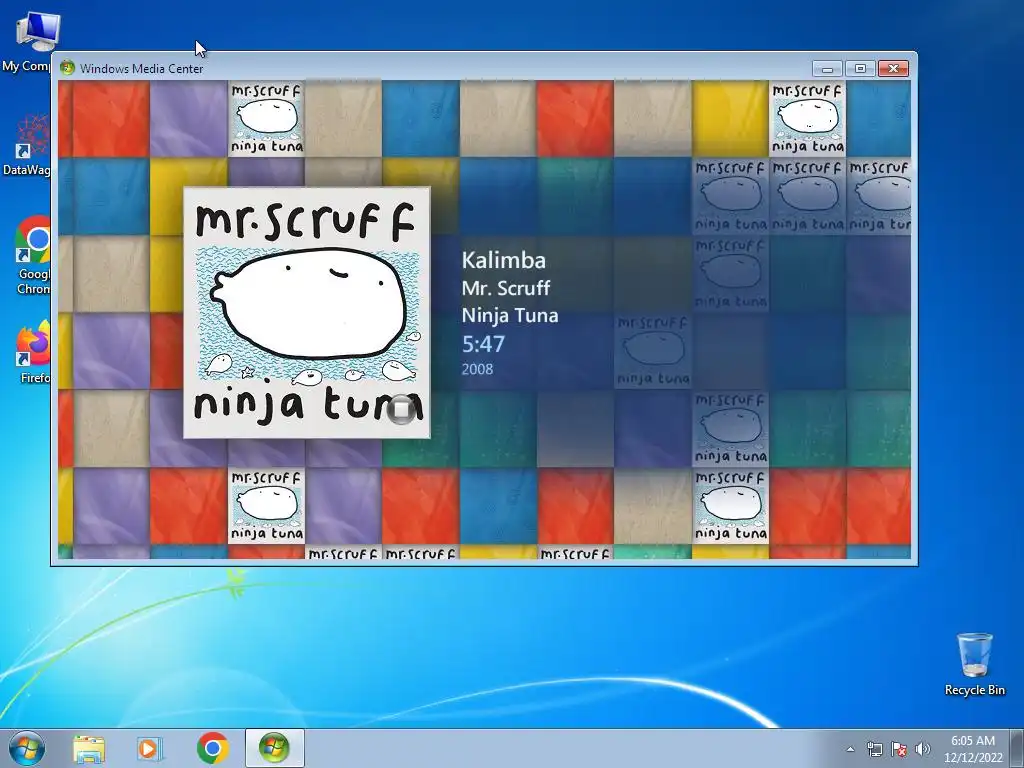Click the track duration 5:47
1024x768 pixels.
point(483,344)
